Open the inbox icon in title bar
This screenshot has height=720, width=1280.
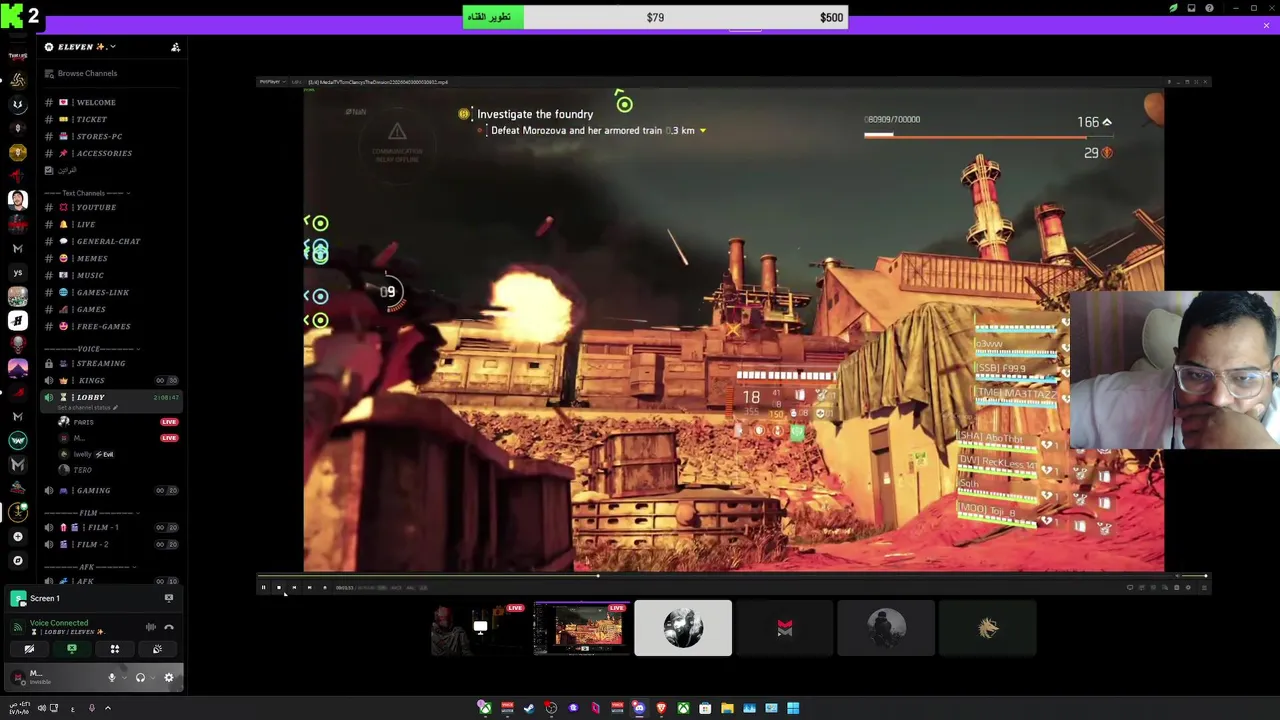1191,8
